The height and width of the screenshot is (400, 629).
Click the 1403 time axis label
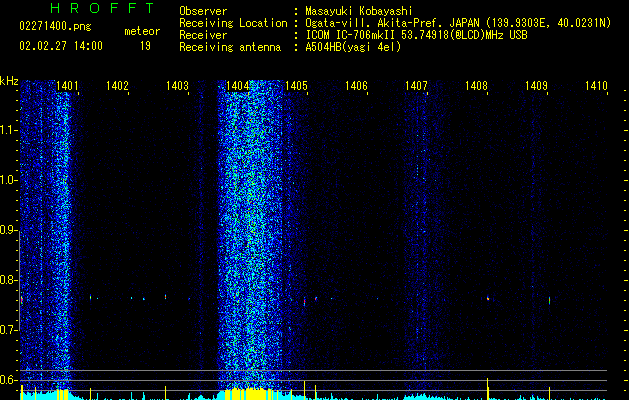(177, 86)
